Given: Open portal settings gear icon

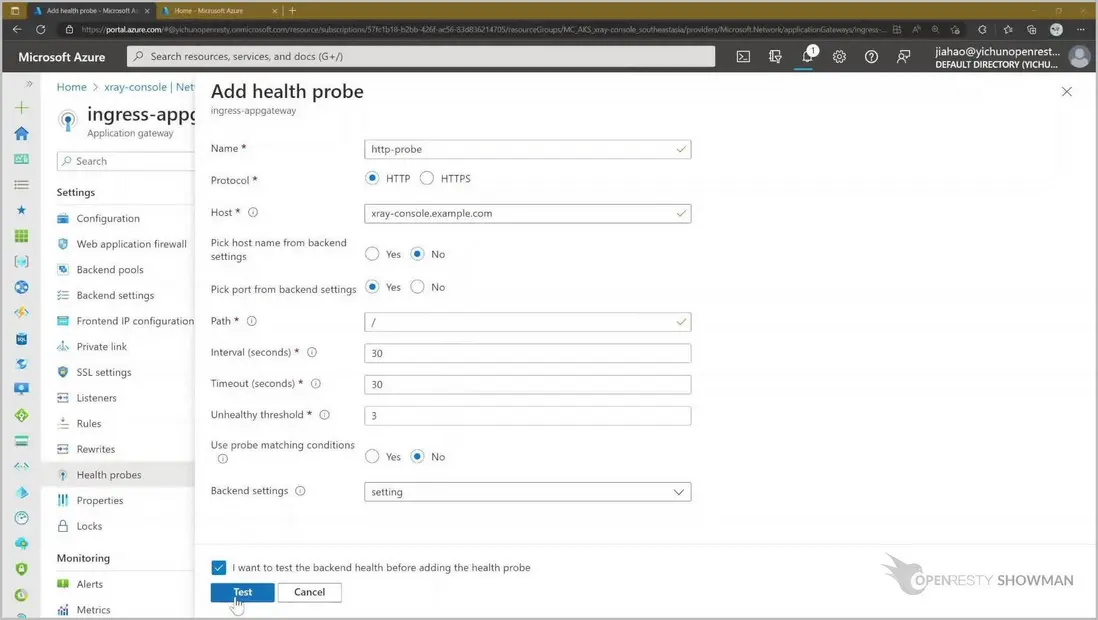Looking at the screenshot, I should tap(839, 57).
